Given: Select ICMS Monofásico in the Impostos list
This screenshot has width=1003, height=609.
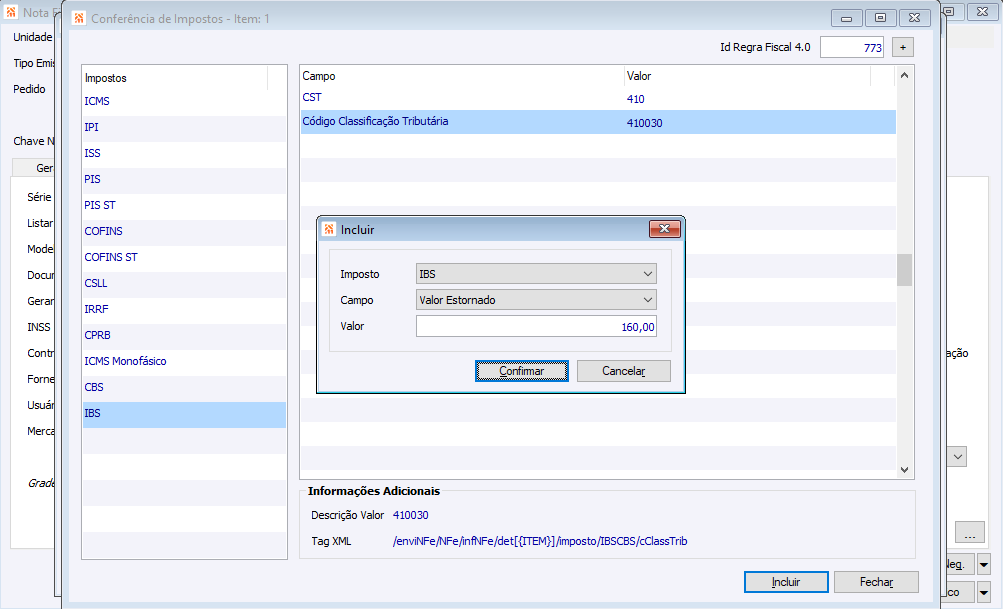Looking at the screenshot, I should (184, 361).
